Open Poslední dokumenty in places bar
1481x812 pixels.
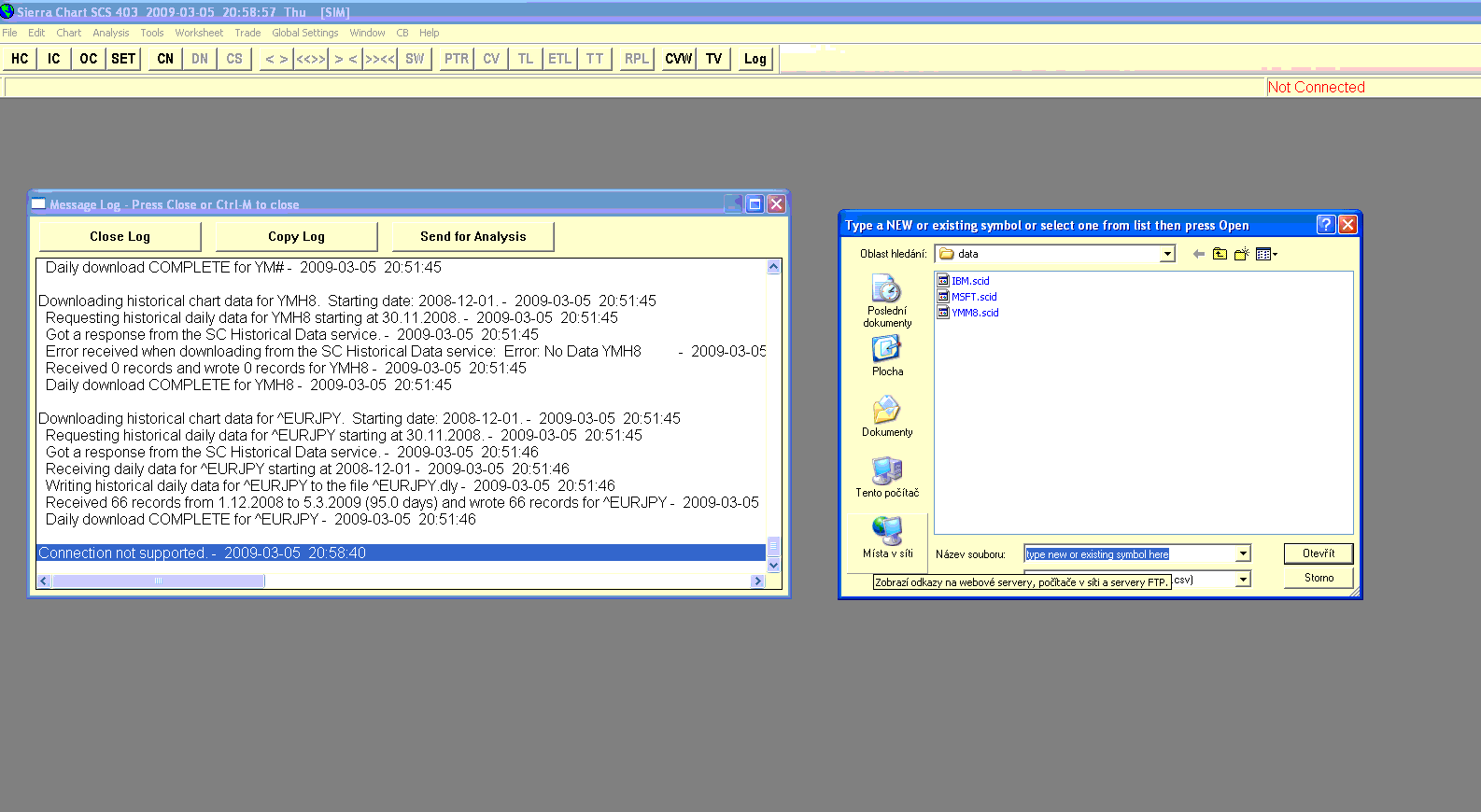tap(886, 300)
